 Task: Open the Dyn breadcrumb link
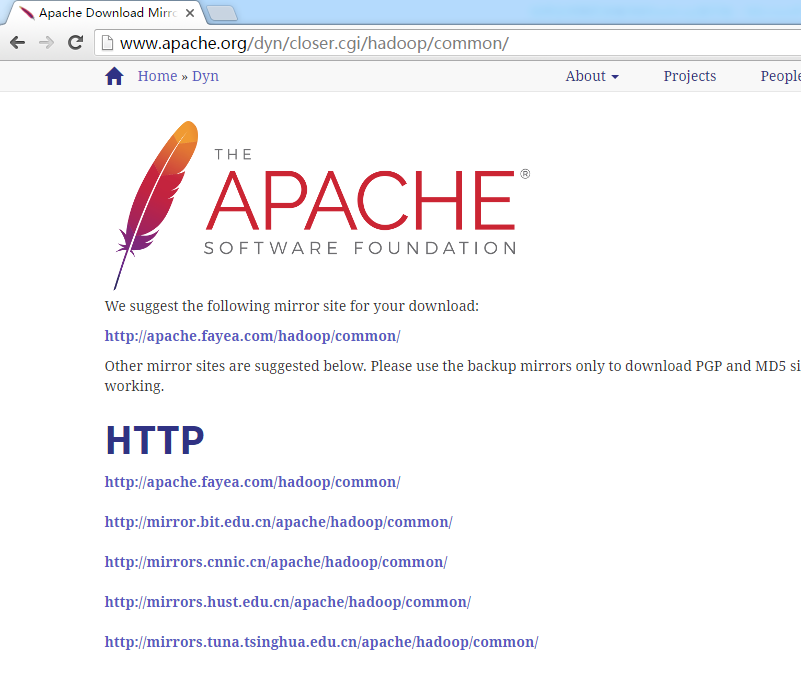pyautogui.click(x=205, y=76)
